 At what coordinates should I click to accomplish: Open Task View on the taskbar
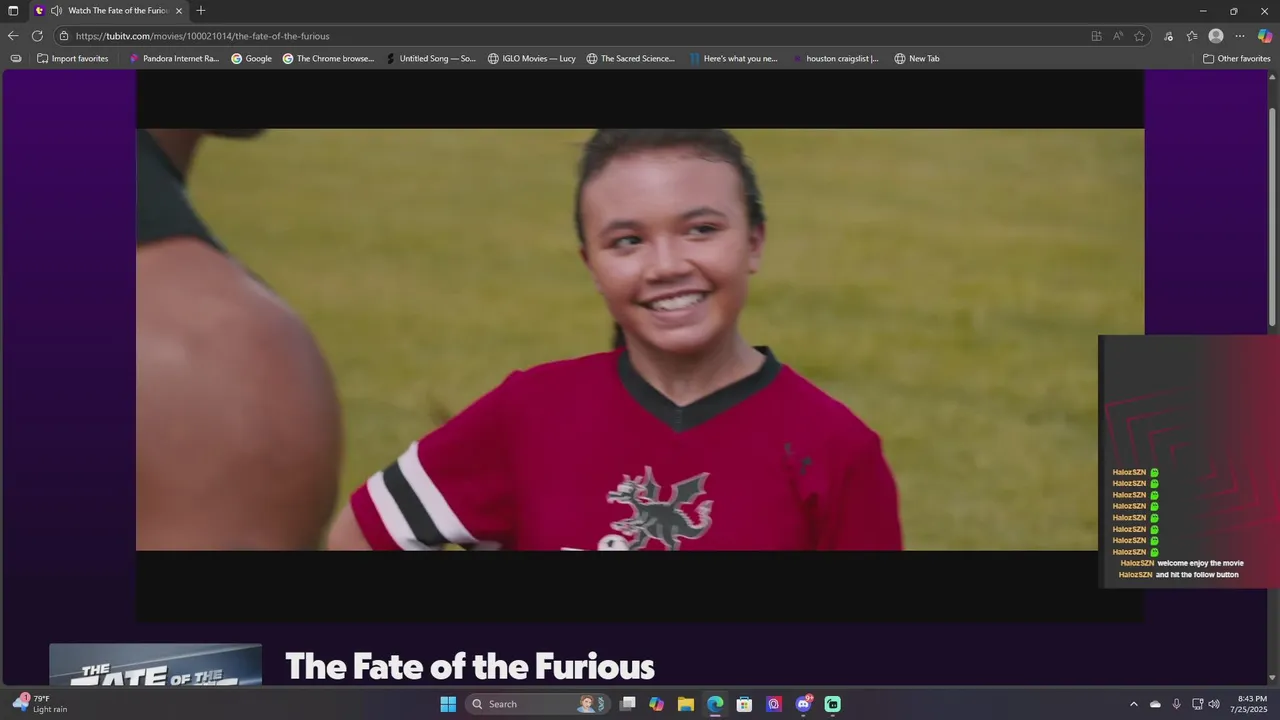click(628, 704)
